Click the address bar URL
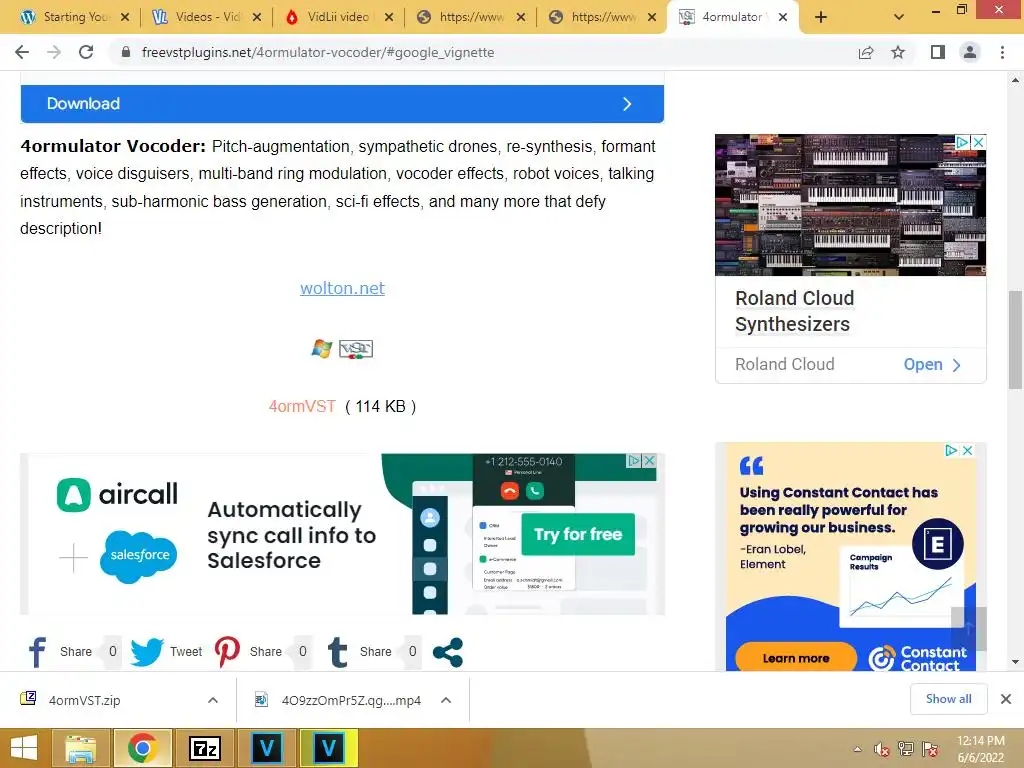The height and width of the screenshot is (768, 1024). pos(317,52)
